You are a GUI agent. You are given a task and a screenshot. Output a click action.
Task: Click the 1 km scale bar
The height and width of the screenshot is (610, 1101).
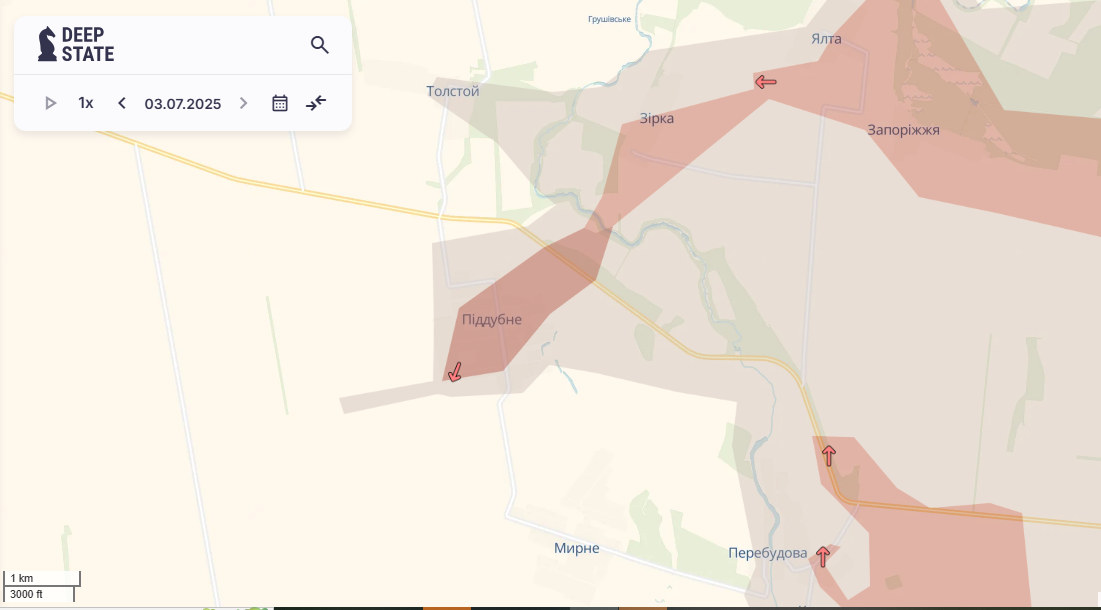click(x=42, y=579)
